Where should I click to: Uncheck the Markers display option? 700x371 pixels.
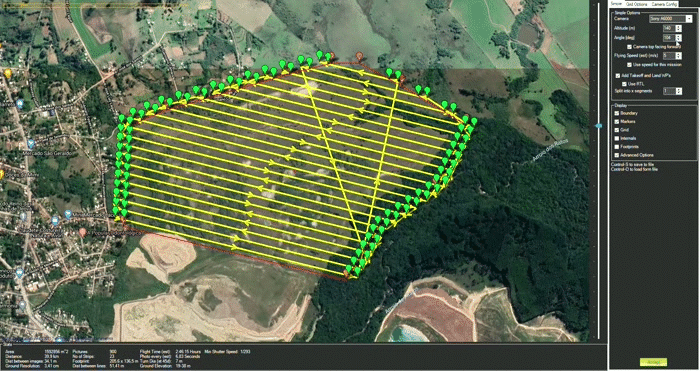click(617, 121)
